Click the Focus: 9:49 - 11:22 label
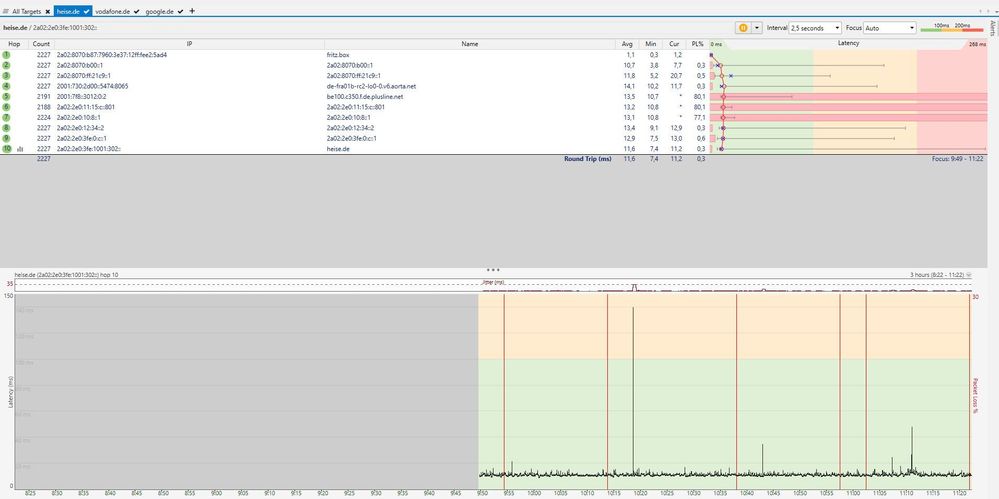Screen dimensions: 999x499 pyautogui.click(x=958, y=159)
